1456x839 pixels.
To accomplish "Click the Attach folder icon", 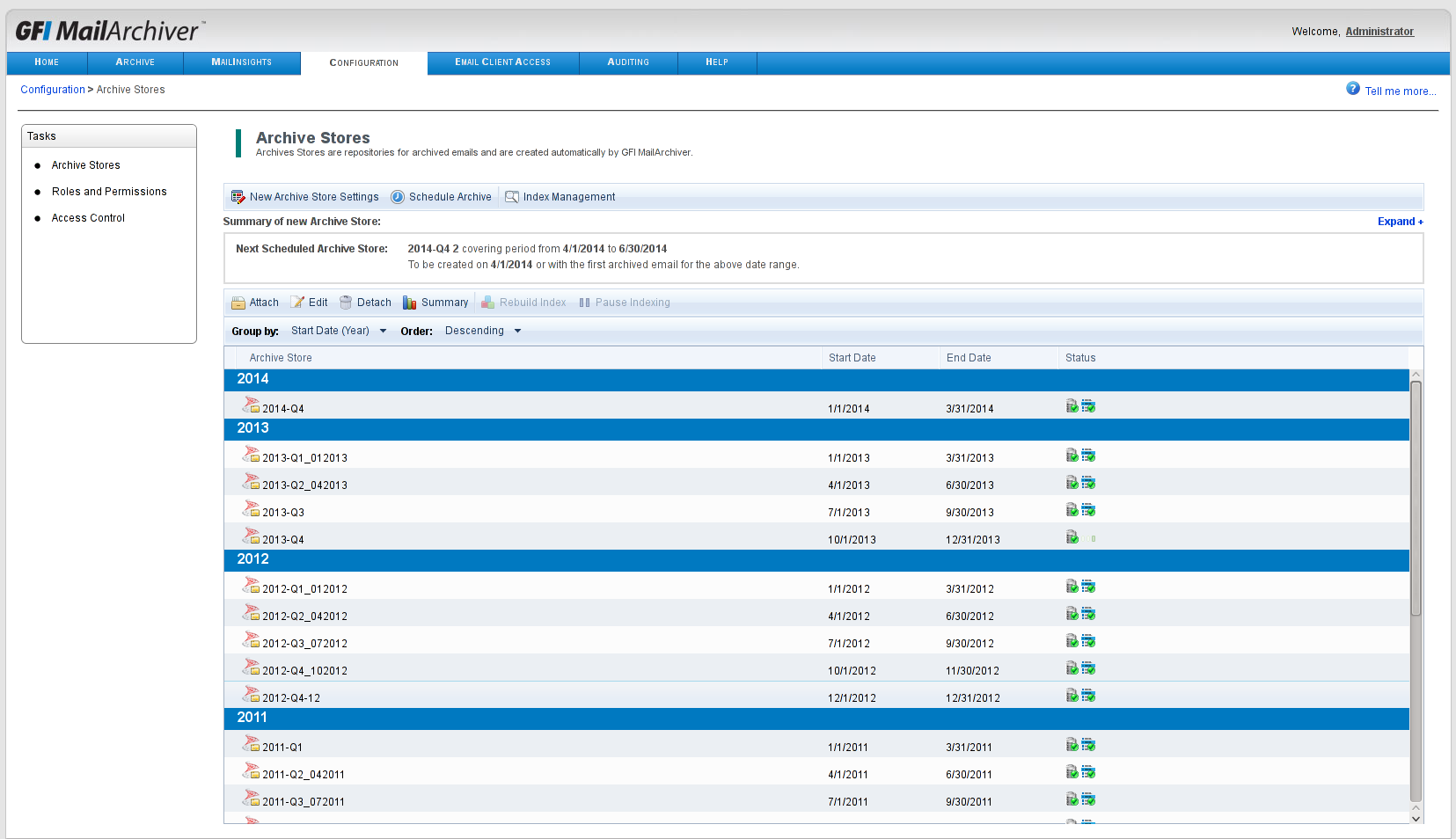I will (x=238, y=303).
